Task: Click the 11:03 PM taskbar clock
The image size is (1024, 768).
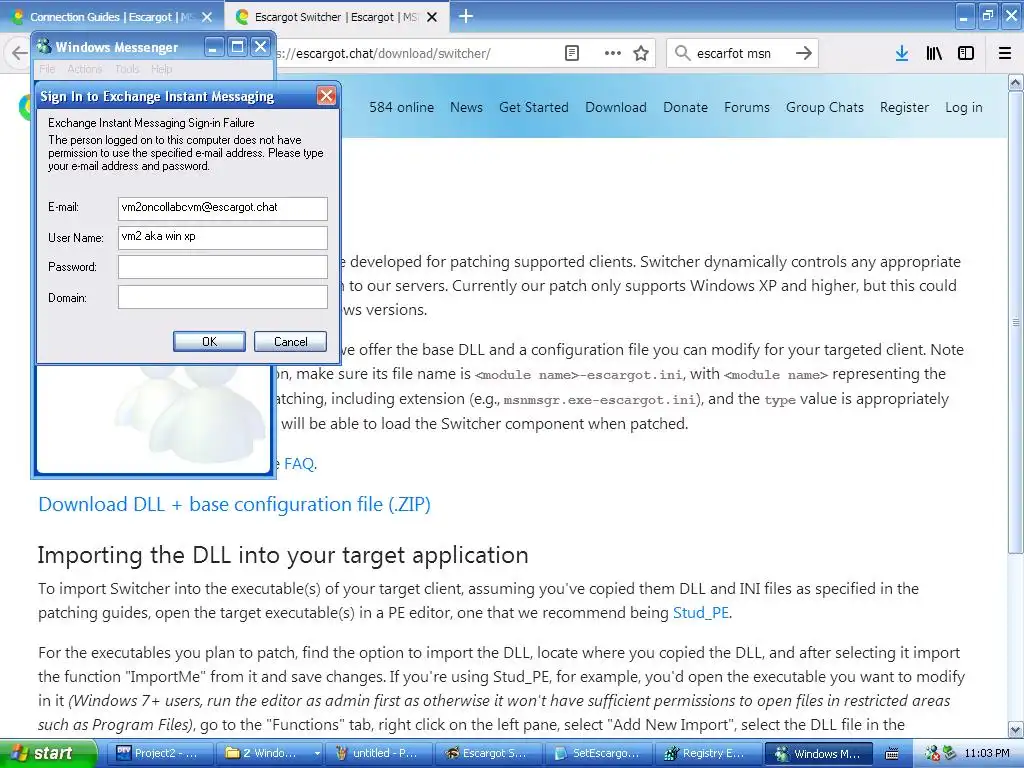Action: point(986,753)
